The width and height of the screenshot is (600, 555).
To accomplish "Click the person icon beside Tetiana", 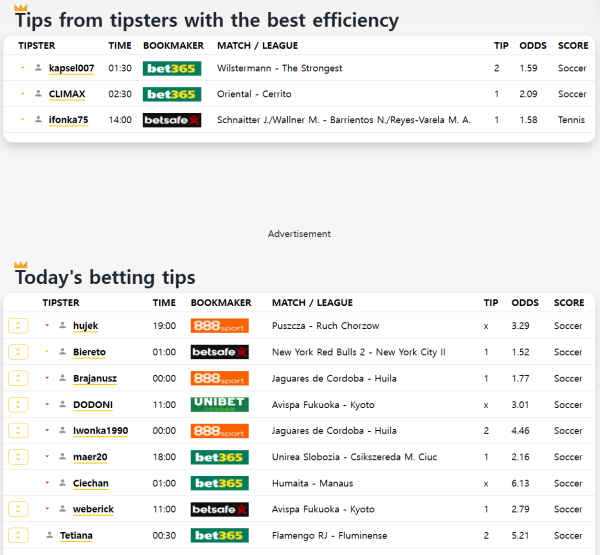I will 50,535.
